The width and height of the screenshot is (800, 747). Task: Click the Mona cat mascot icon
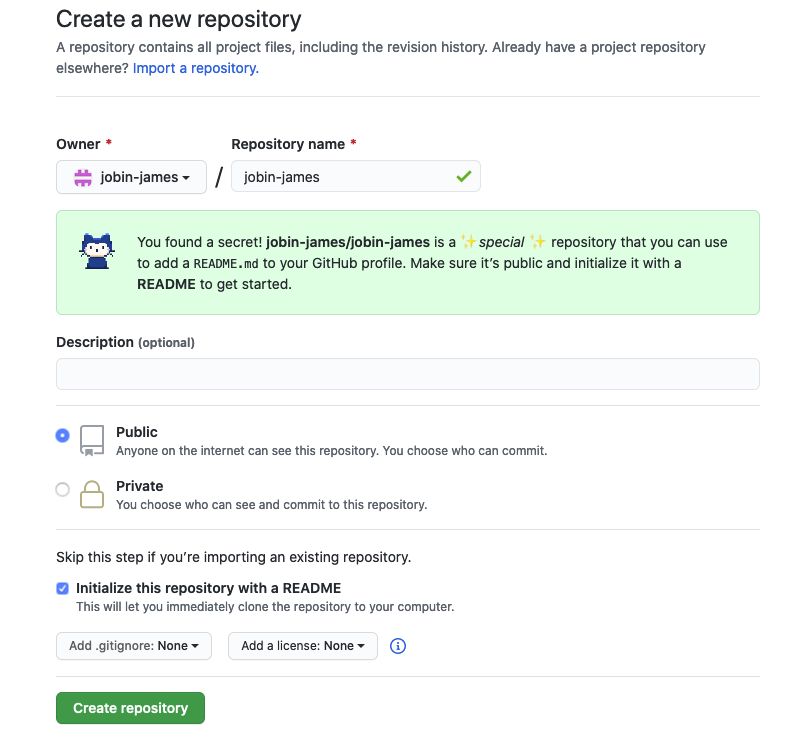tap(97, 251)
